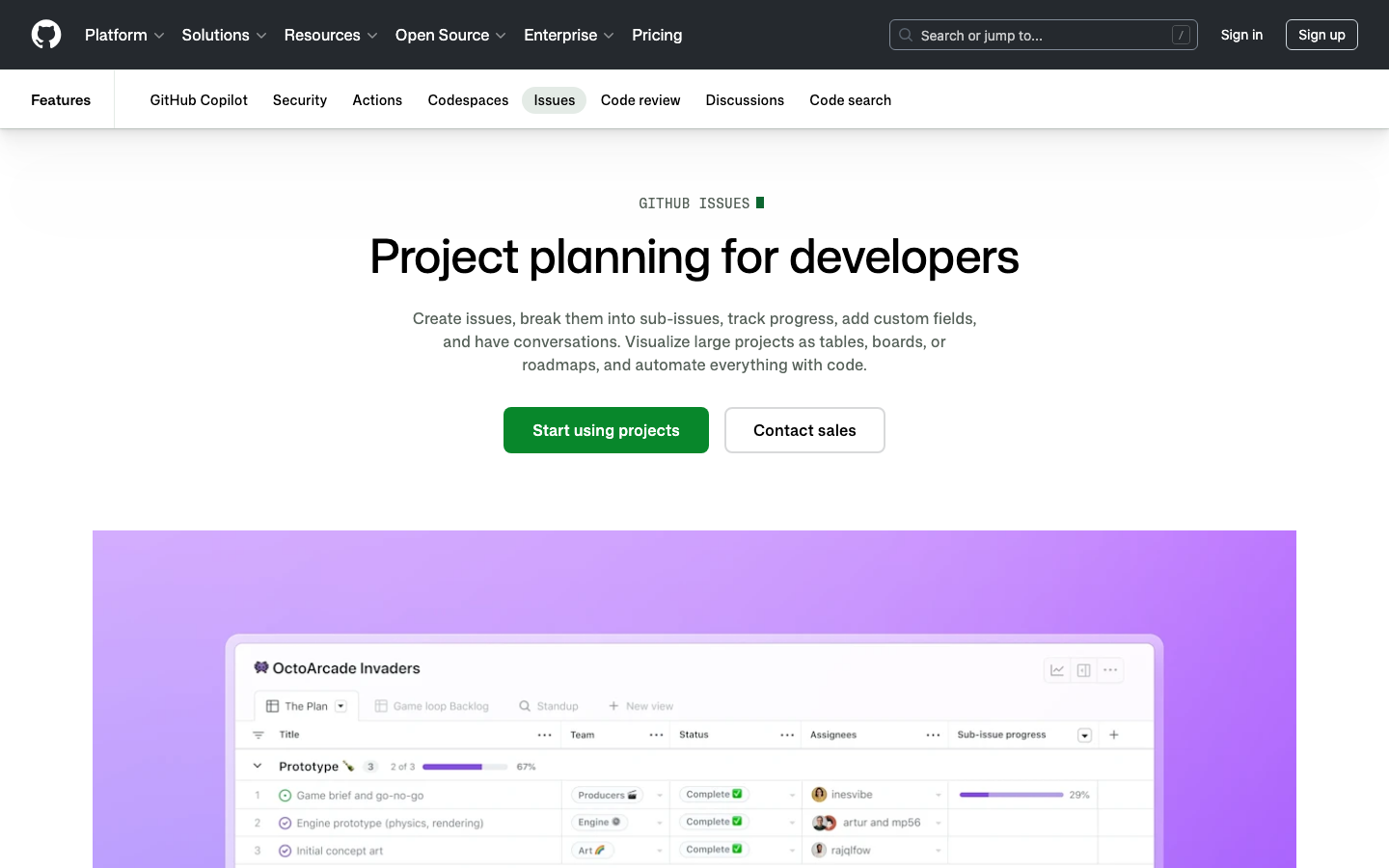Click the side panel layout icon

[x=1084, y=670]
